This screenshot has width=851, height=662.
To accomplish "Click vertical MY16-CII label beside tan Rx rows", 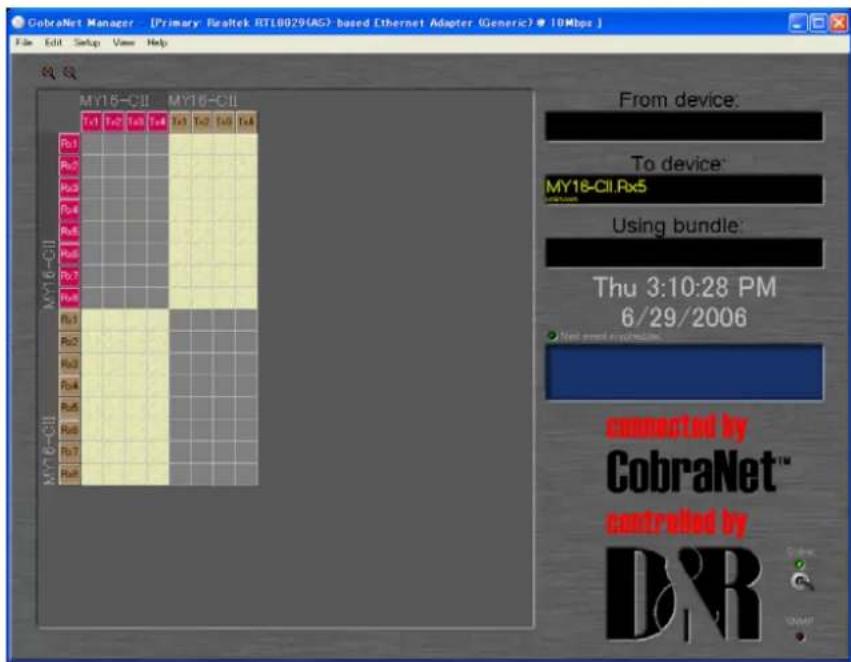I will point(49,450).
